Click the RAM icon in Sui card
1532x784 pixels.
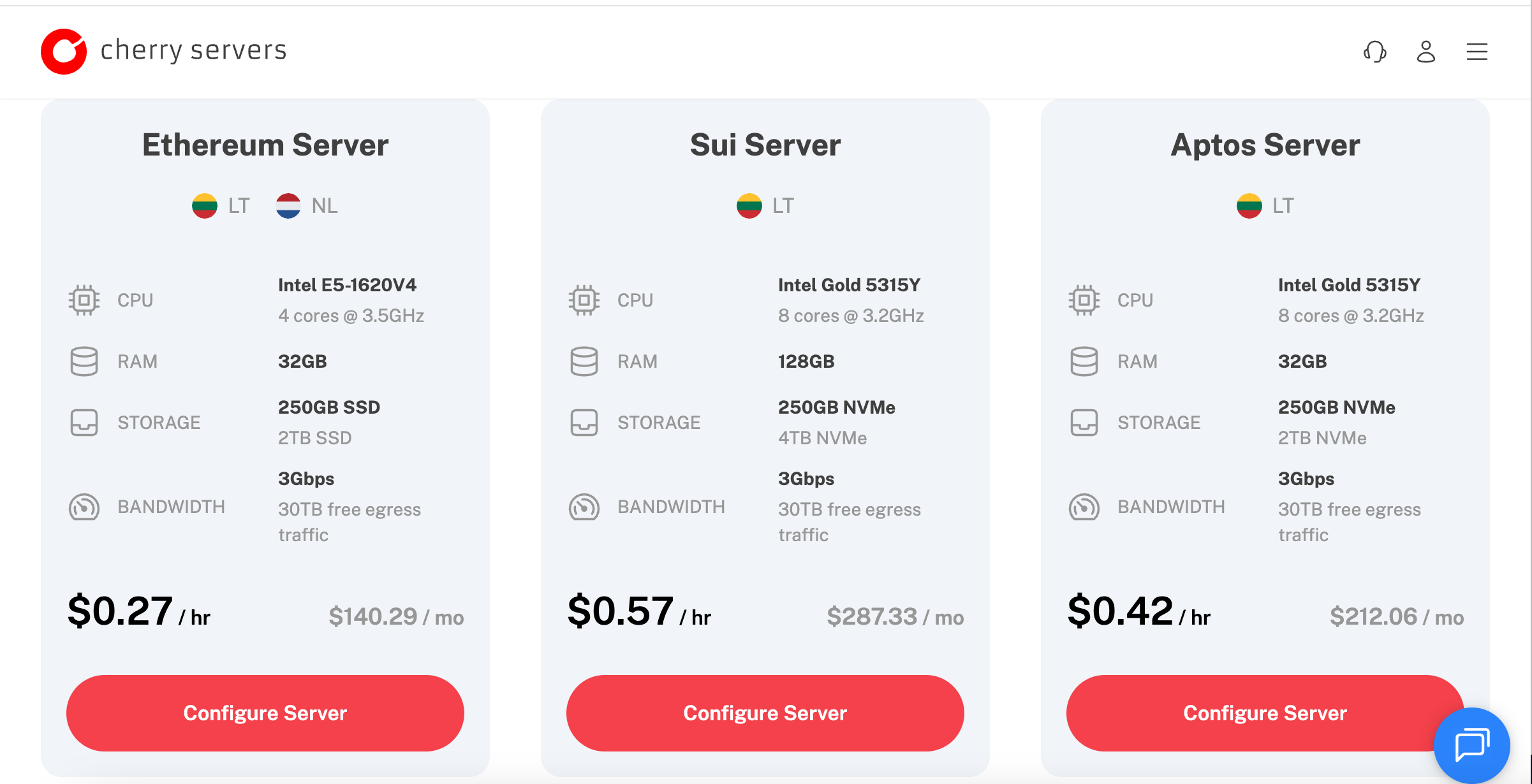(x=584, y=361)
